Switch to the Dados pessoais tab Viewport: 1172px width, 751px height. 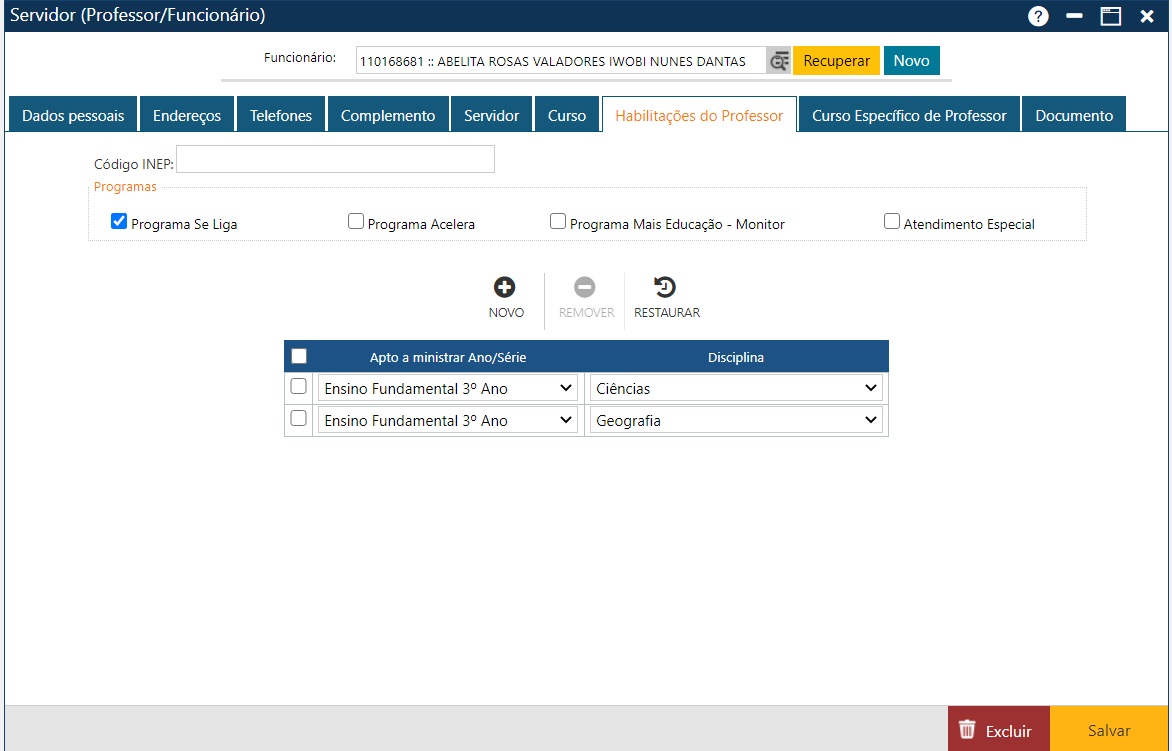(73, 116)
